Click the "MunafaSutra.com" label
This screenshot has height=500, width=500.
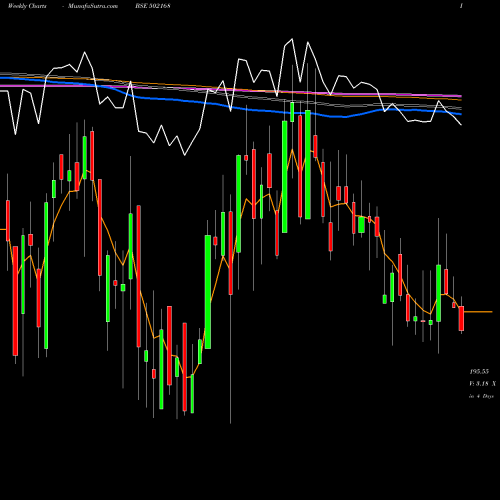[x=93, y=6]
